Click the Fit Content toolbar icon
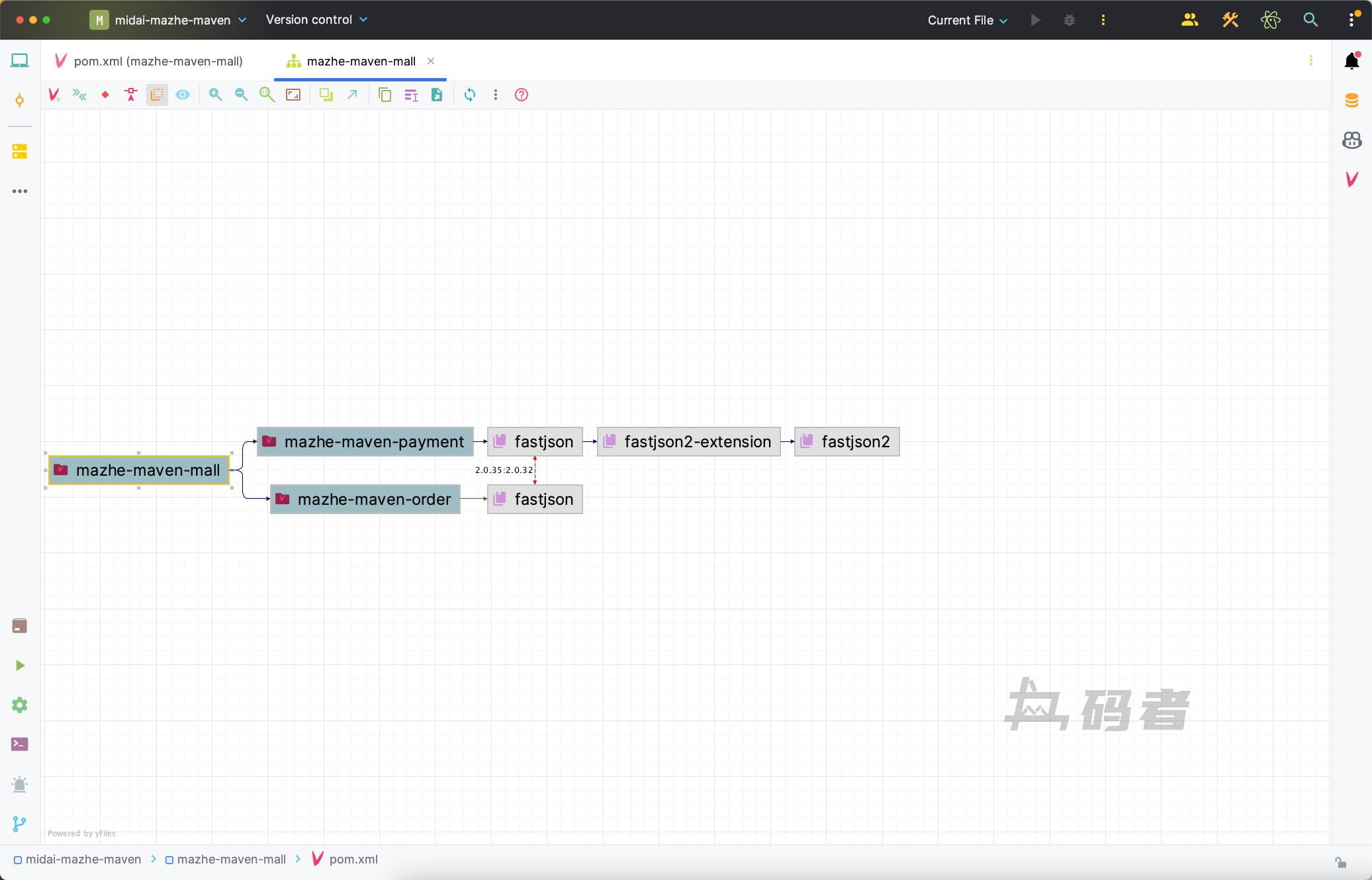Screen dimensions: 1372x880 click(293, 95)
